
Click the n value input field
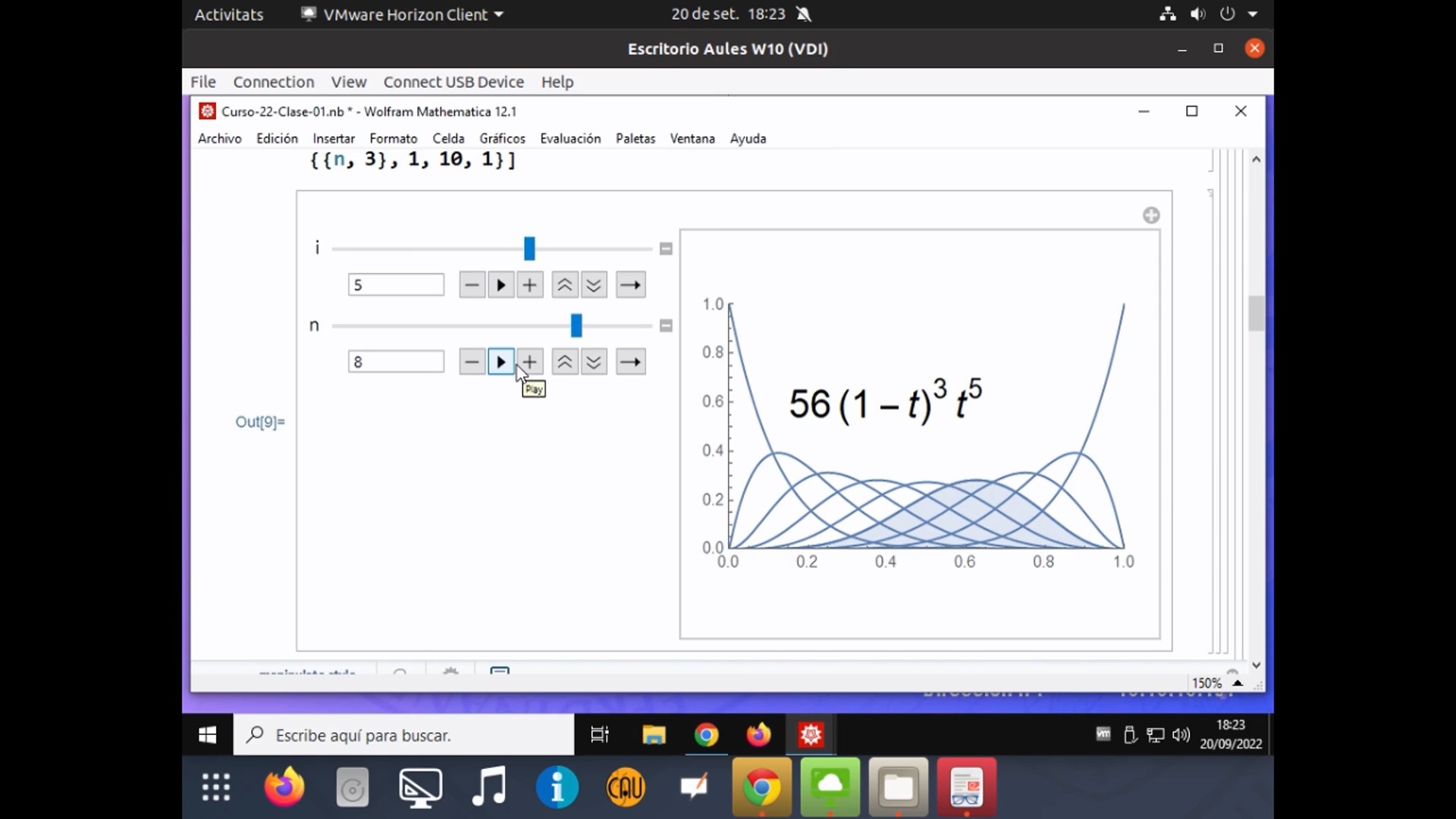395,361
